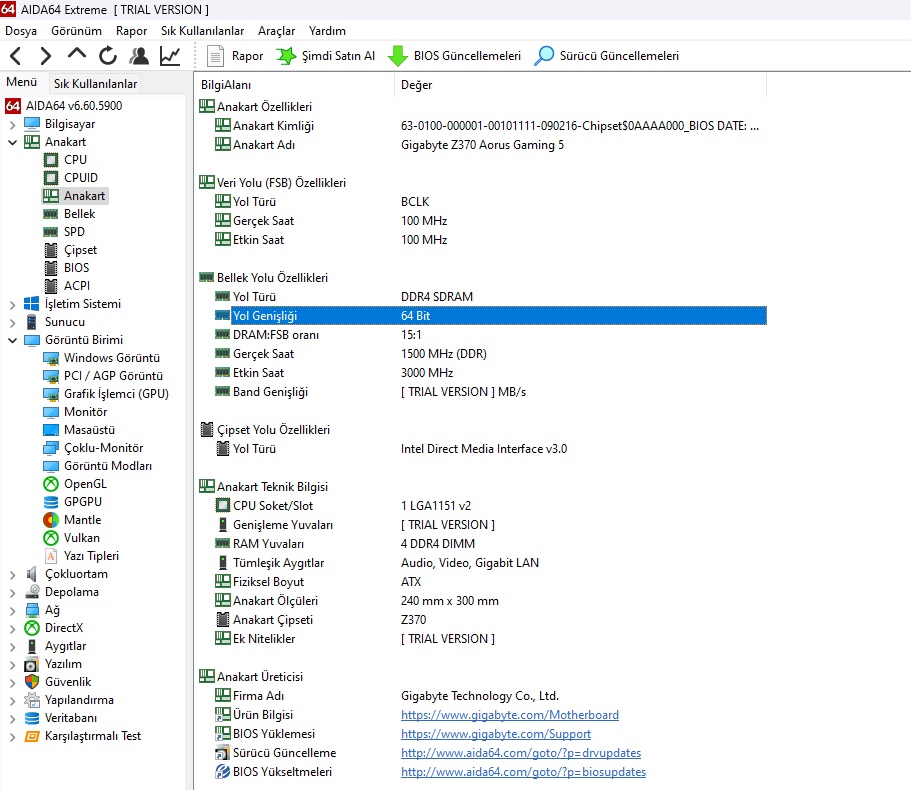Image resolution: width=911 pixels, height=790 pixels.
Task: Expand the DirectX tree node
Action: (12, 629)
